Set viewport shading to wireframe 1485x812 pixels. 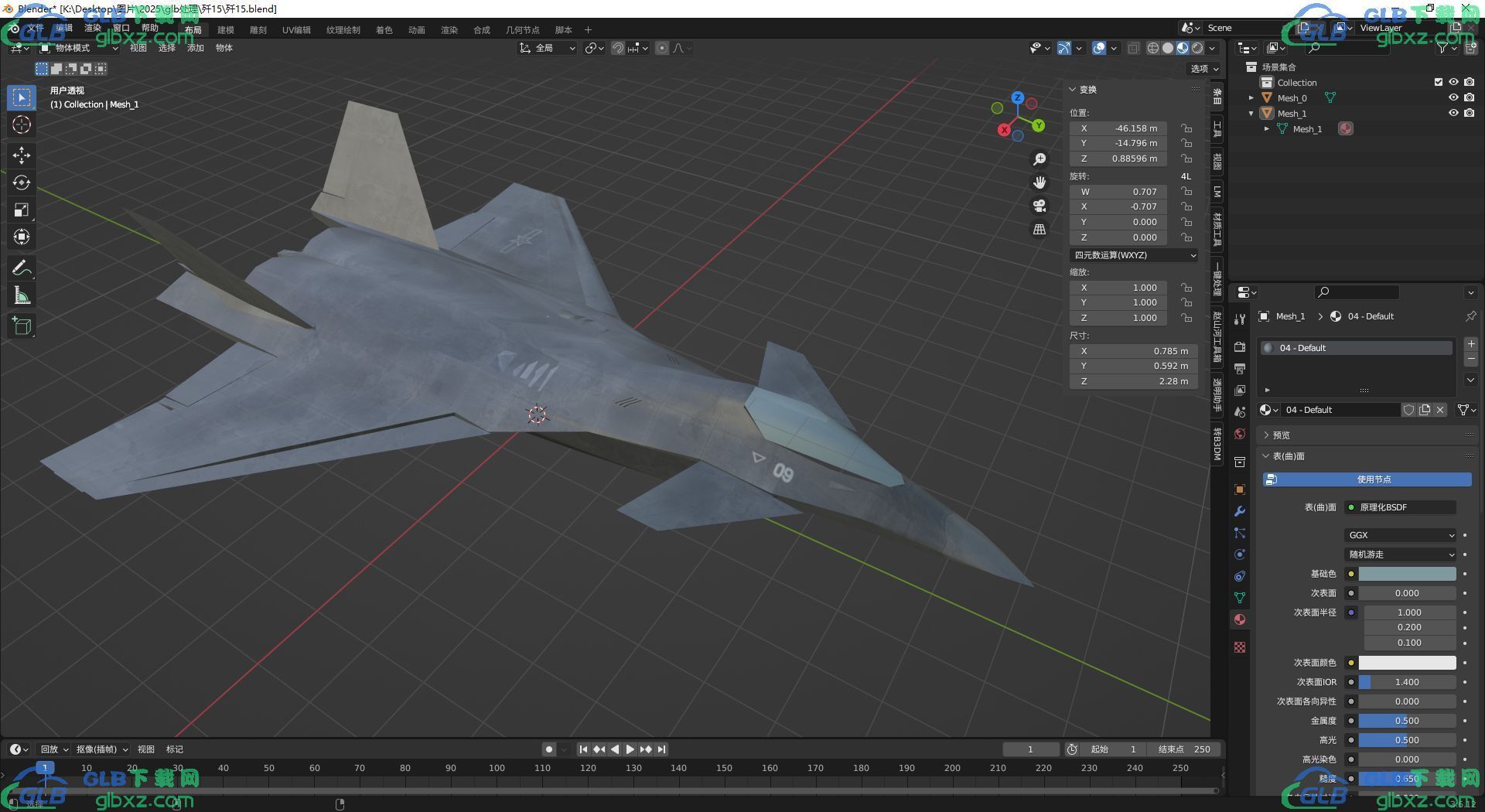click(1152, 48)
